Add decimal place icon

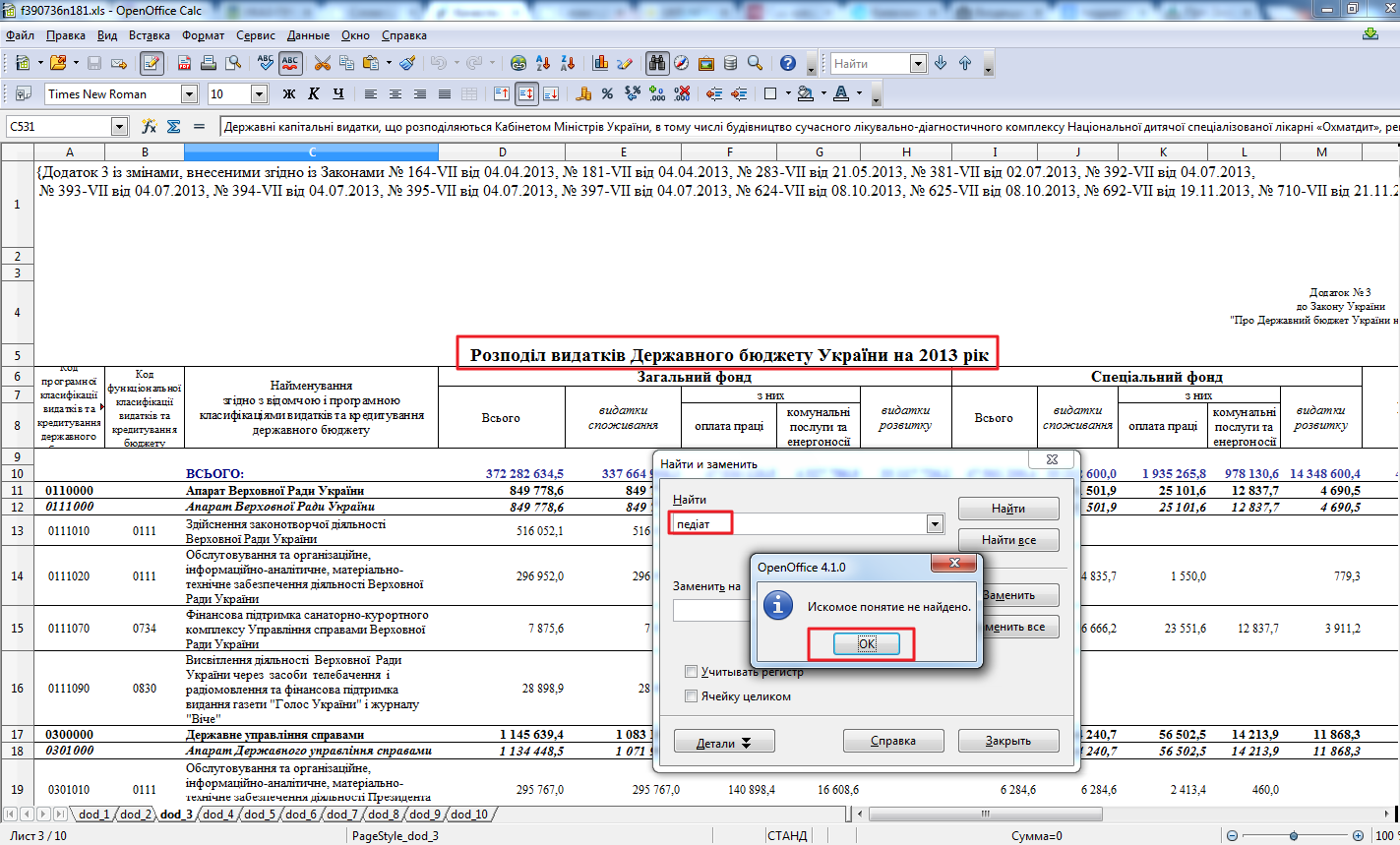[x=657, y=93]
